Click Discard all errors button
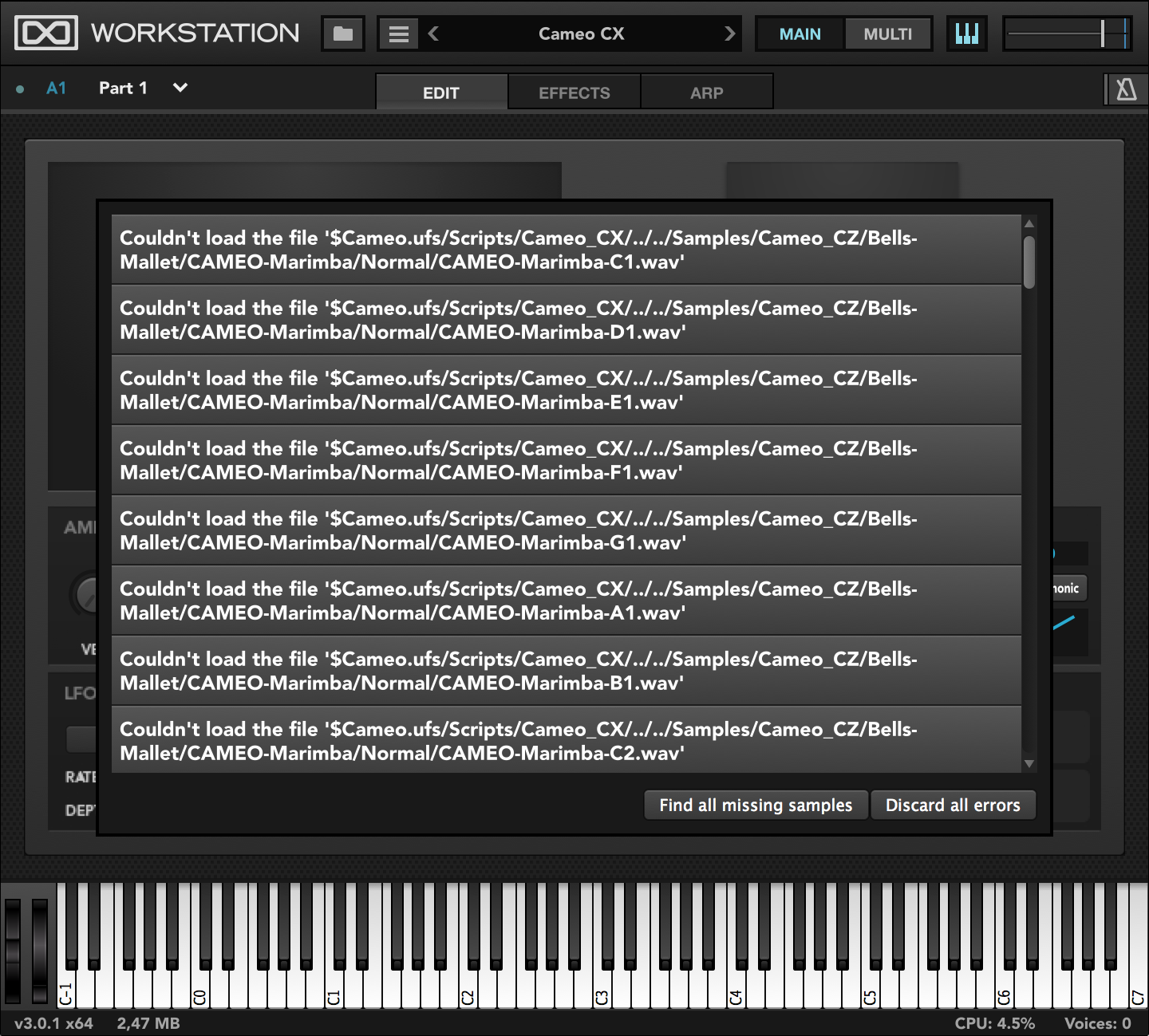The width and height of the screenshot is (1149, 1036). [953, 806]
